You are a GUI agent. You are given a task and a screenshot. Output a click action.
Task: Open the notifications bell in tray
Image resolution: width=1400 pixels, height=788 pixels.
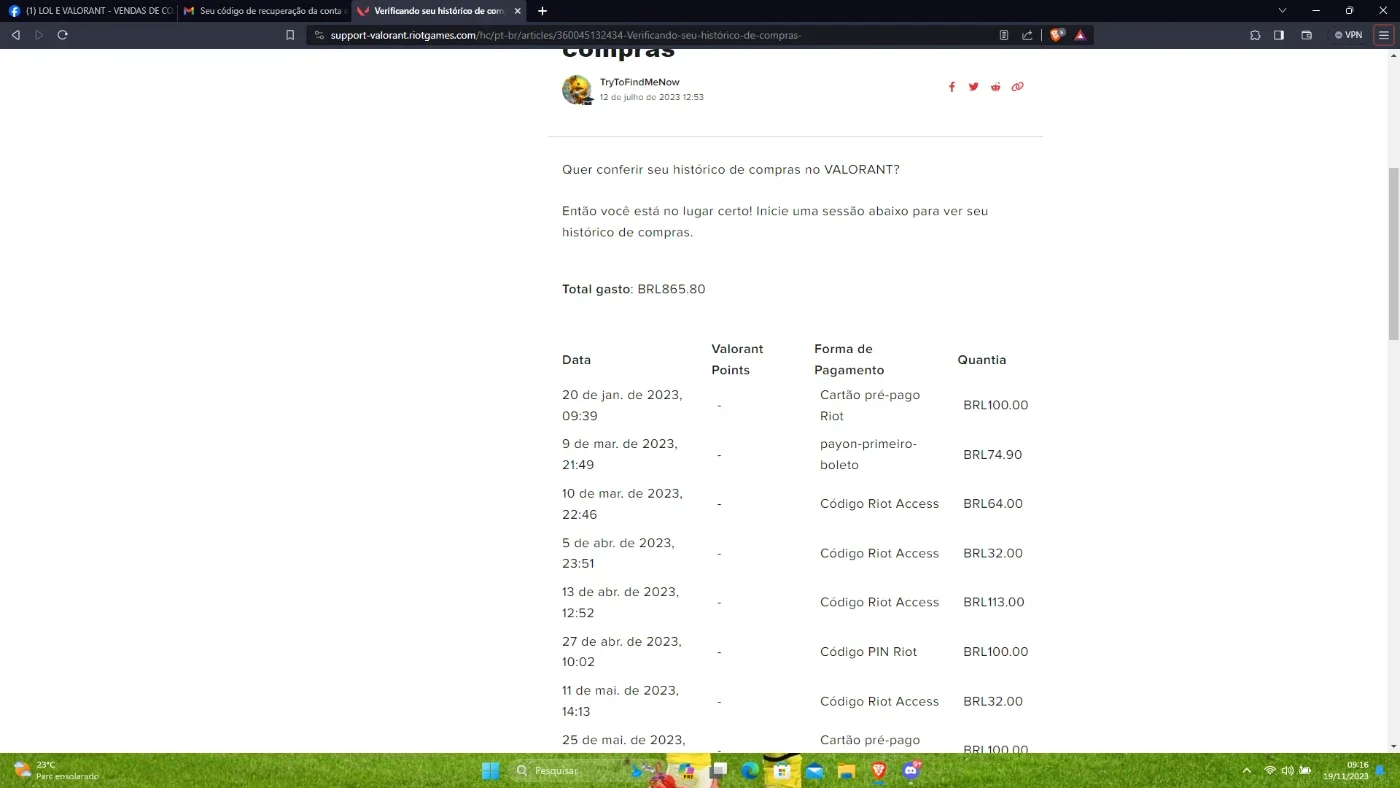tap(1380, 771)
